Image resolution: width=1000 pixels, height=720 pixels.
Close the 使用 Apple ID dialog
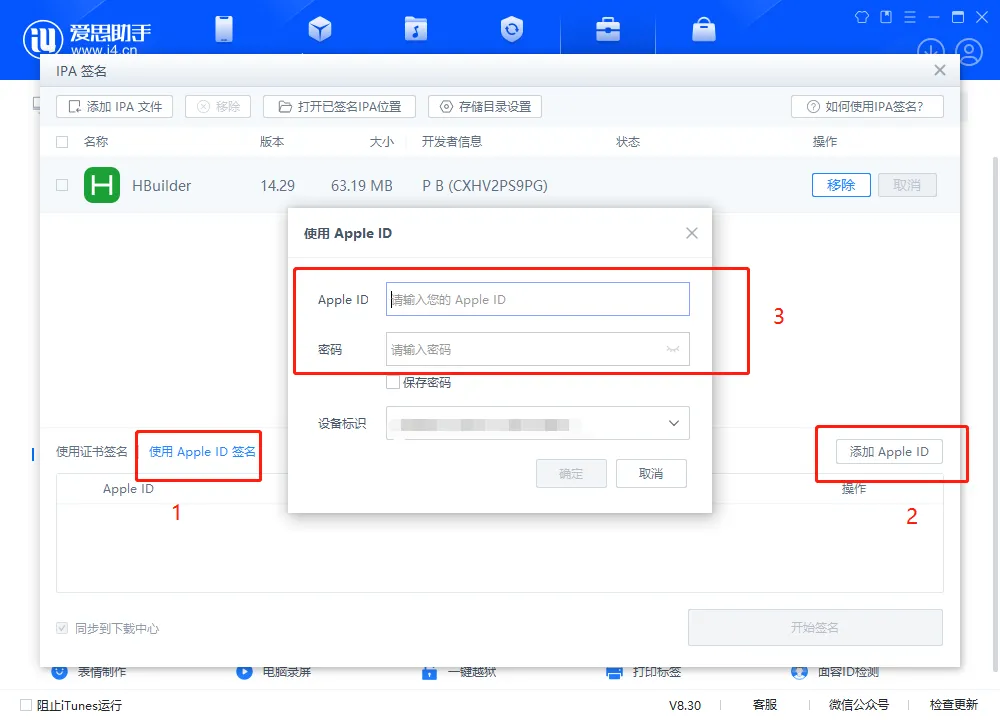click(691, 233)
